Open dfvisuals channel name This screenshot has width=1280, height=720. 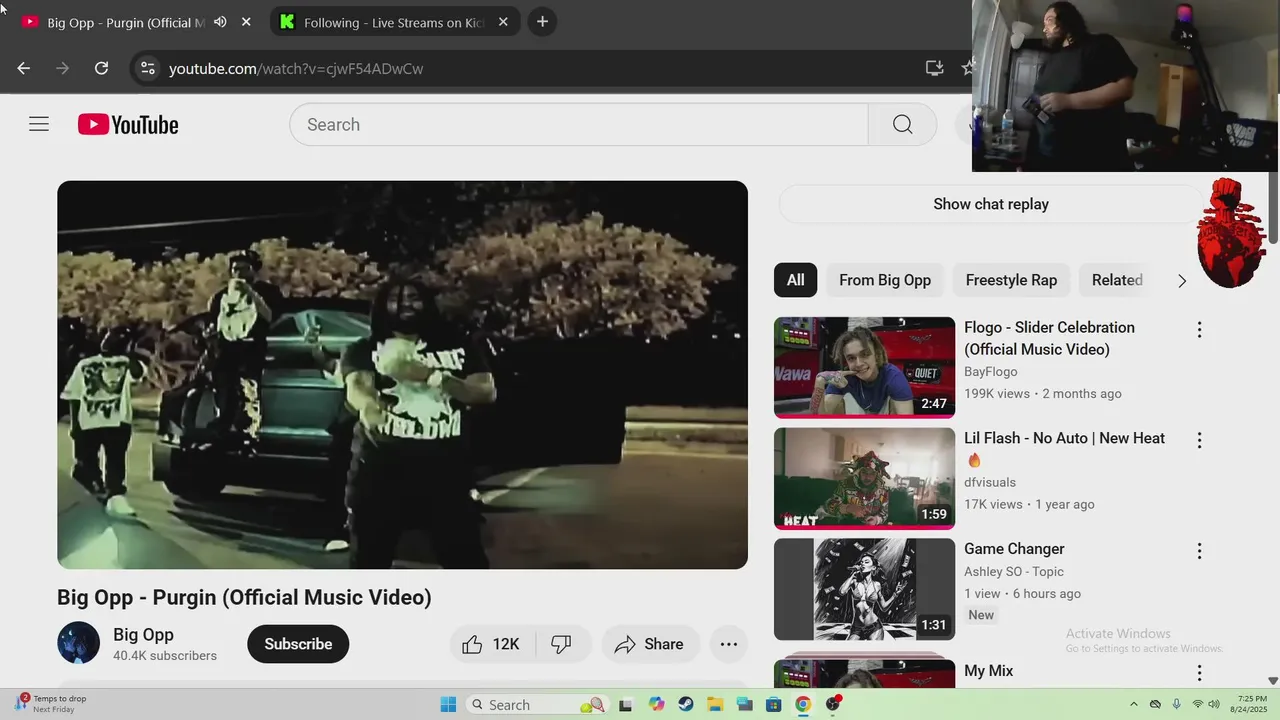point(990,482)
